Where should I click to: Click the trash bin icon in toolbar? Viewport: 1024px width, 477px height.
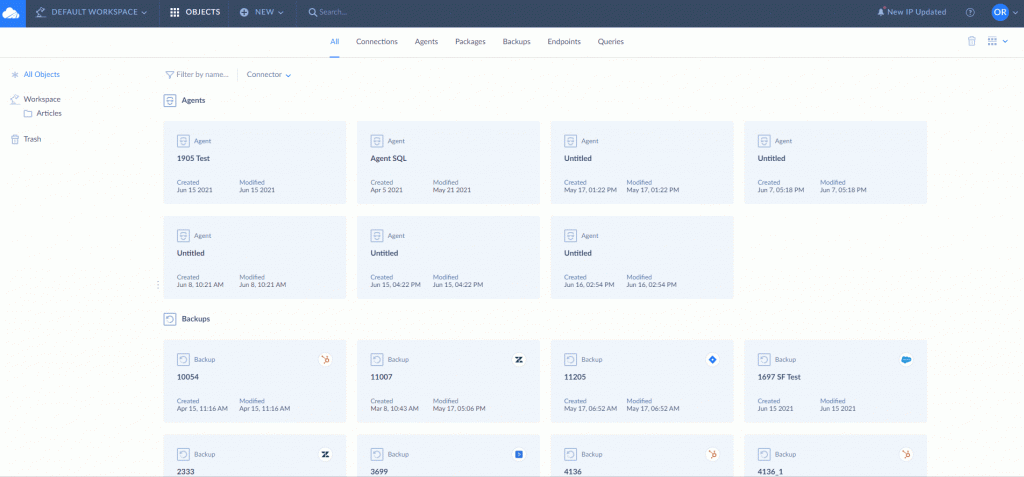[x=971, y=41]
